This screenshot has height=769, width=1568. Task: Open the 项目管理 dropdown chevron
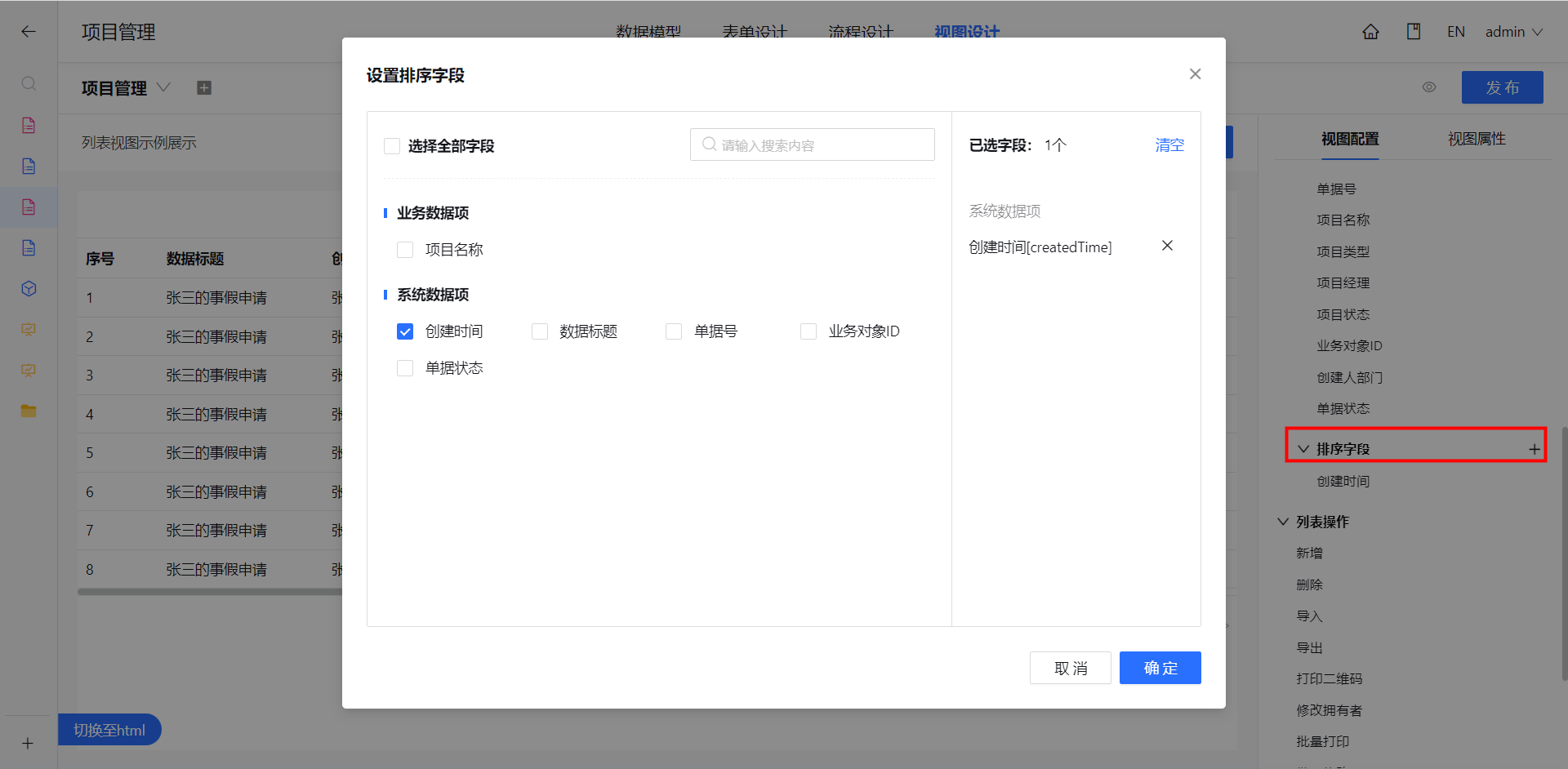[x=163, y=87]
